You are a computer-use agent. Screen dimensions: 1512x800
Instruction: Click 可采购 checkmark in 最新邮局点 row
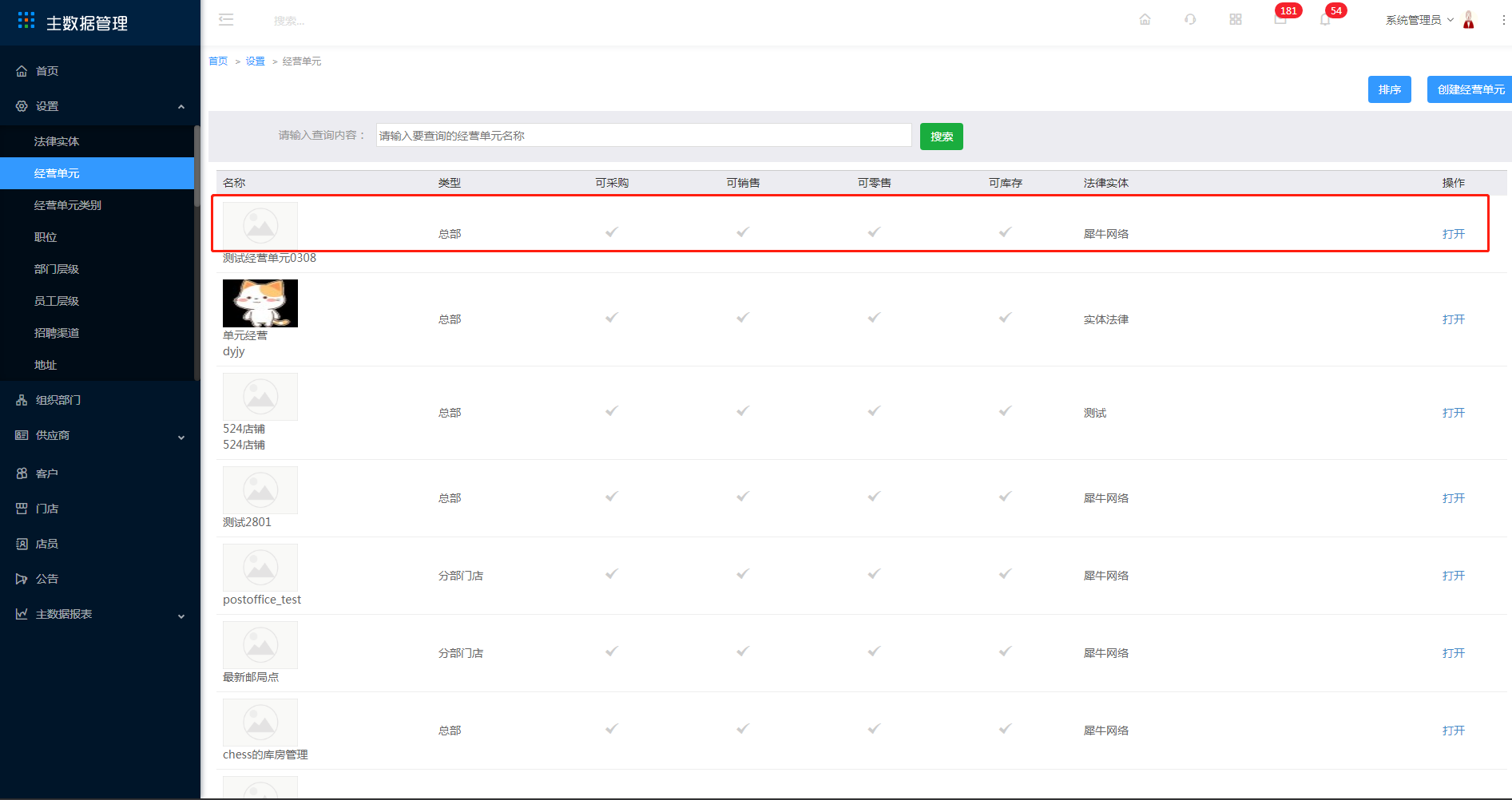[x=612, y=651]
